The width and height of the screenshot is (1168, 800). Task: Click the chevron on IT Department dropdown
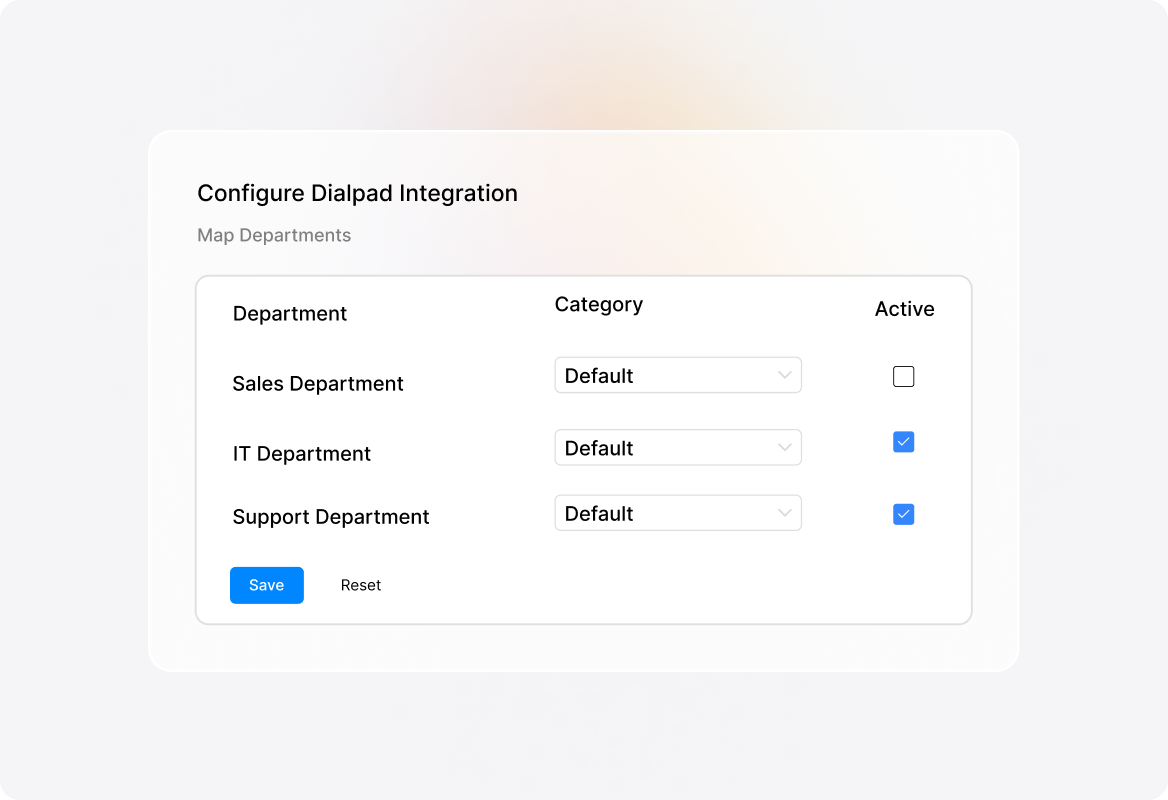click(784, 447)
